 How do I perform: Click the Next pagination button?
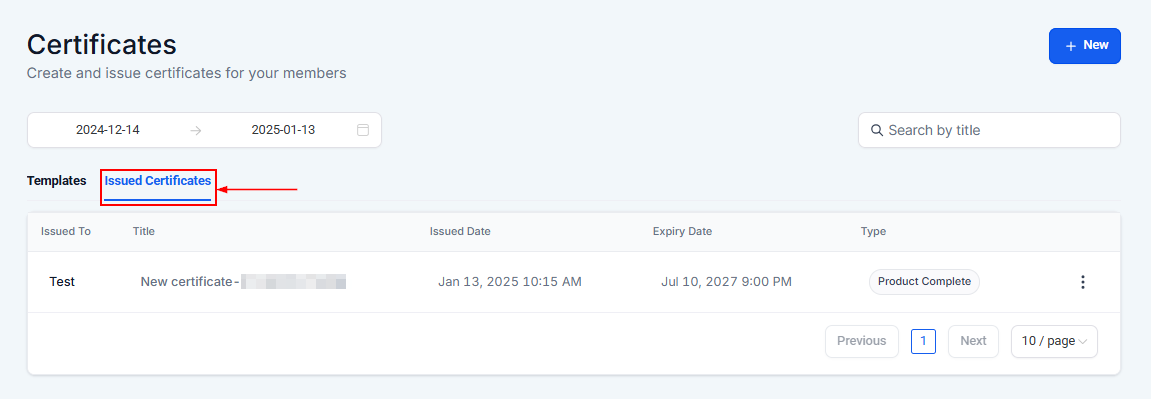click(973, 341)
